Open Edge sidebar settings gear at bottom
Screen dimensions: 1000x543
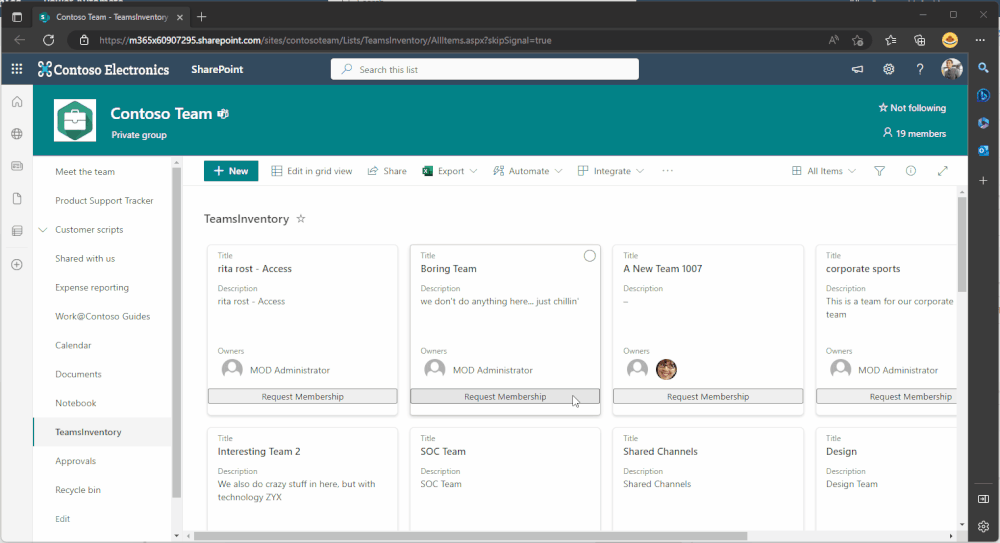coord(983,526)
